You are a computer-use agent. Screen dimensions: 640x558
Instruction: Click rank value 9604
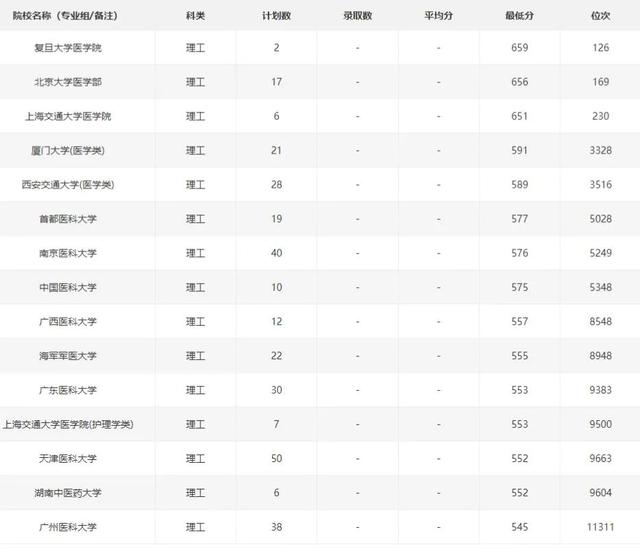pyautogui.click(x=600, y=493)
